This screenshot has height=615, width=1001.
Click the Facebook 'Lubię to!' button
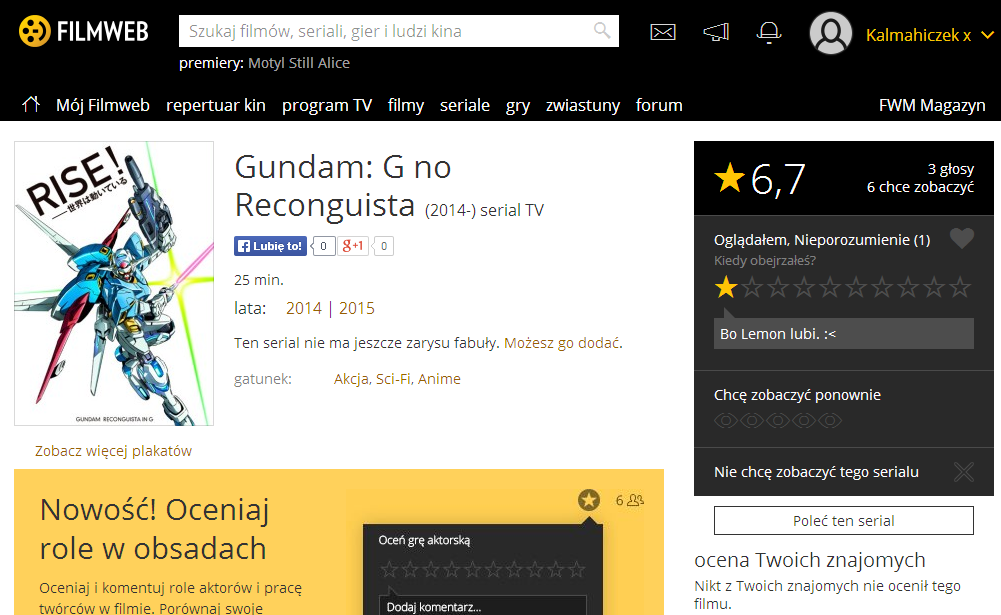270,246
